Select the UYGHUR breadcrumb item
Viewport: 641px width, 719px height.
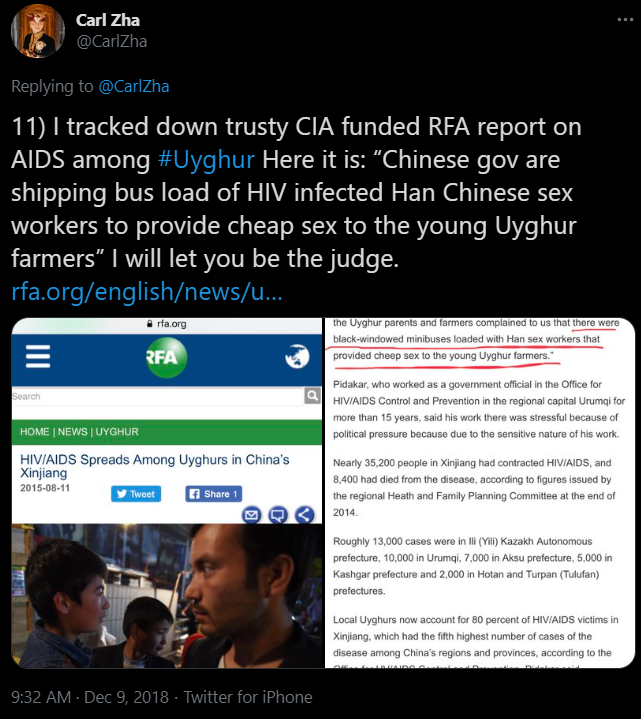[117, 431]
